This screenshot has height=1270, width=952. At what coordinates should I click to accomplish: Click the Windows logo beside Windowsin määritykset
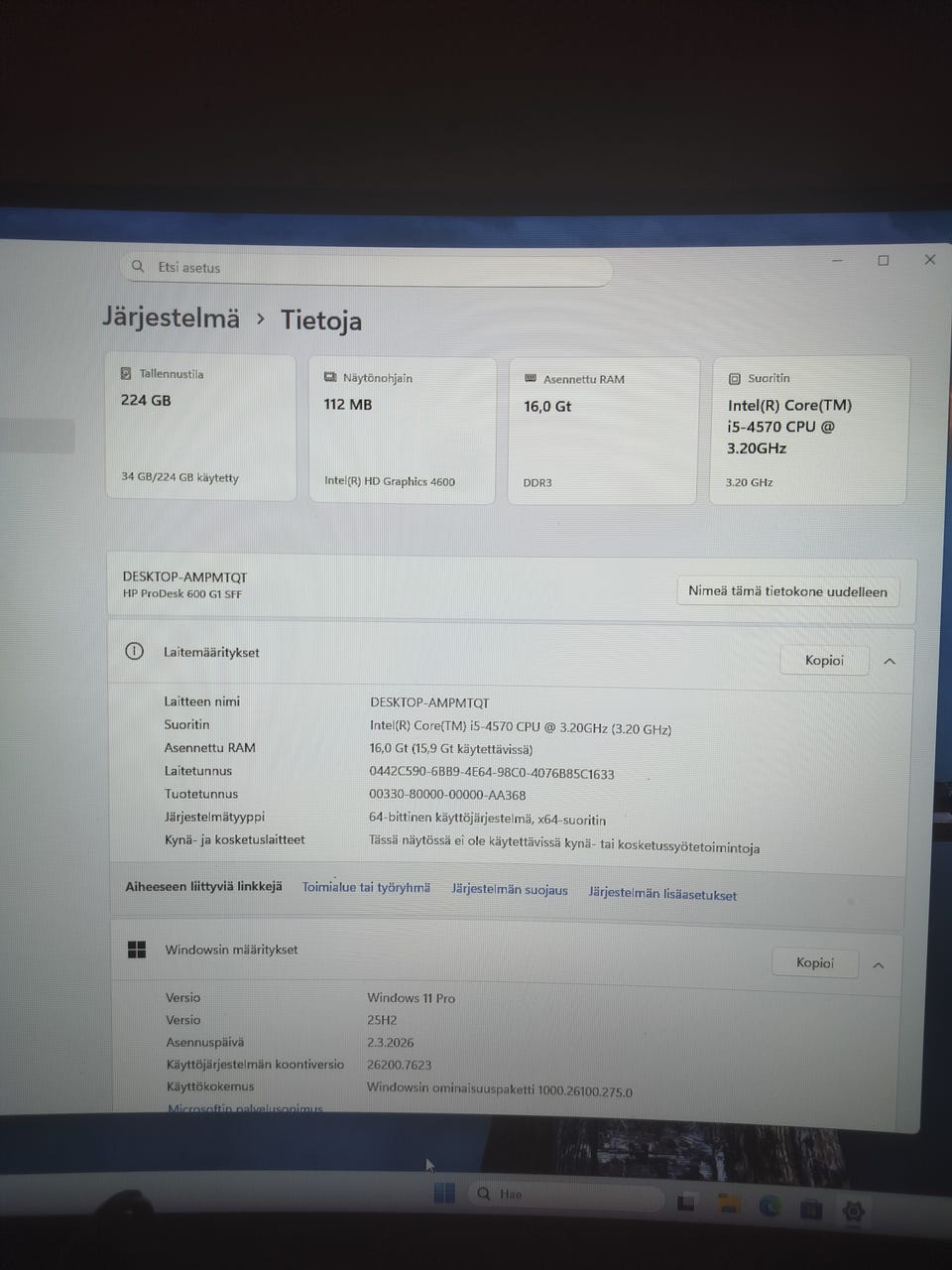pos(137,950)
